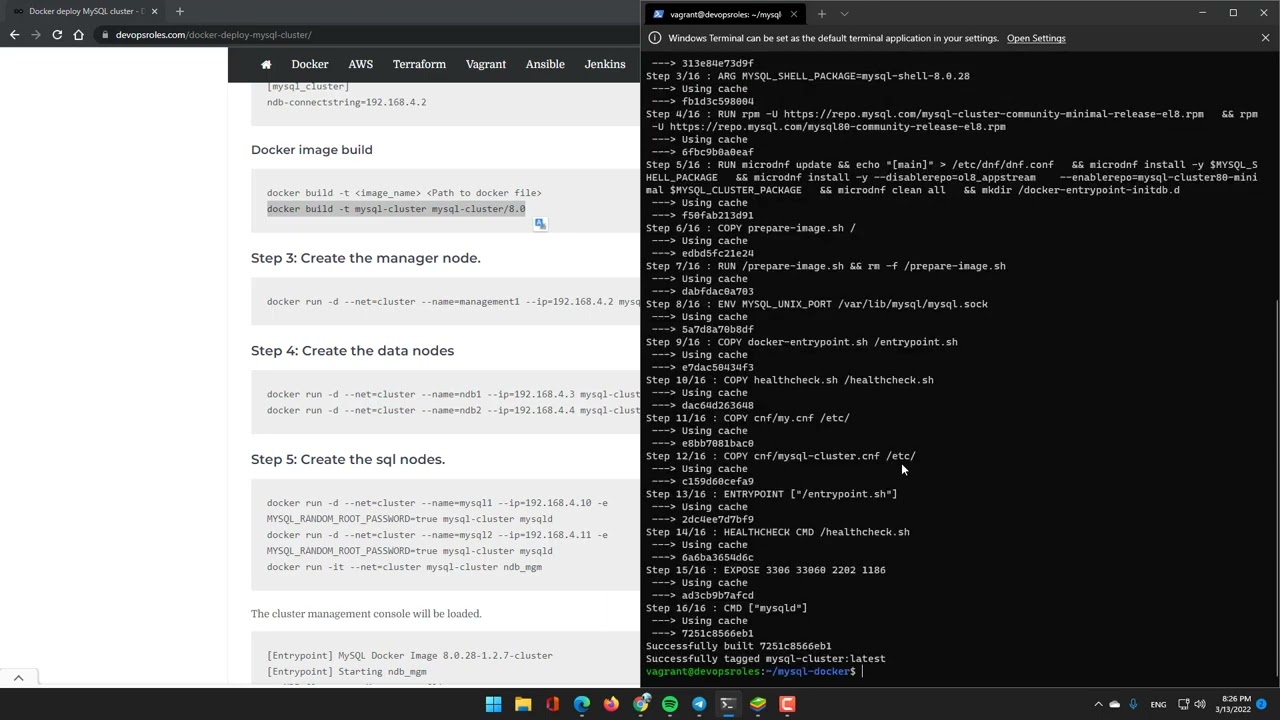Click the ndb1 docker run command line
The height and width of the screenshot is (720, 1280).
tap(453, 394)
